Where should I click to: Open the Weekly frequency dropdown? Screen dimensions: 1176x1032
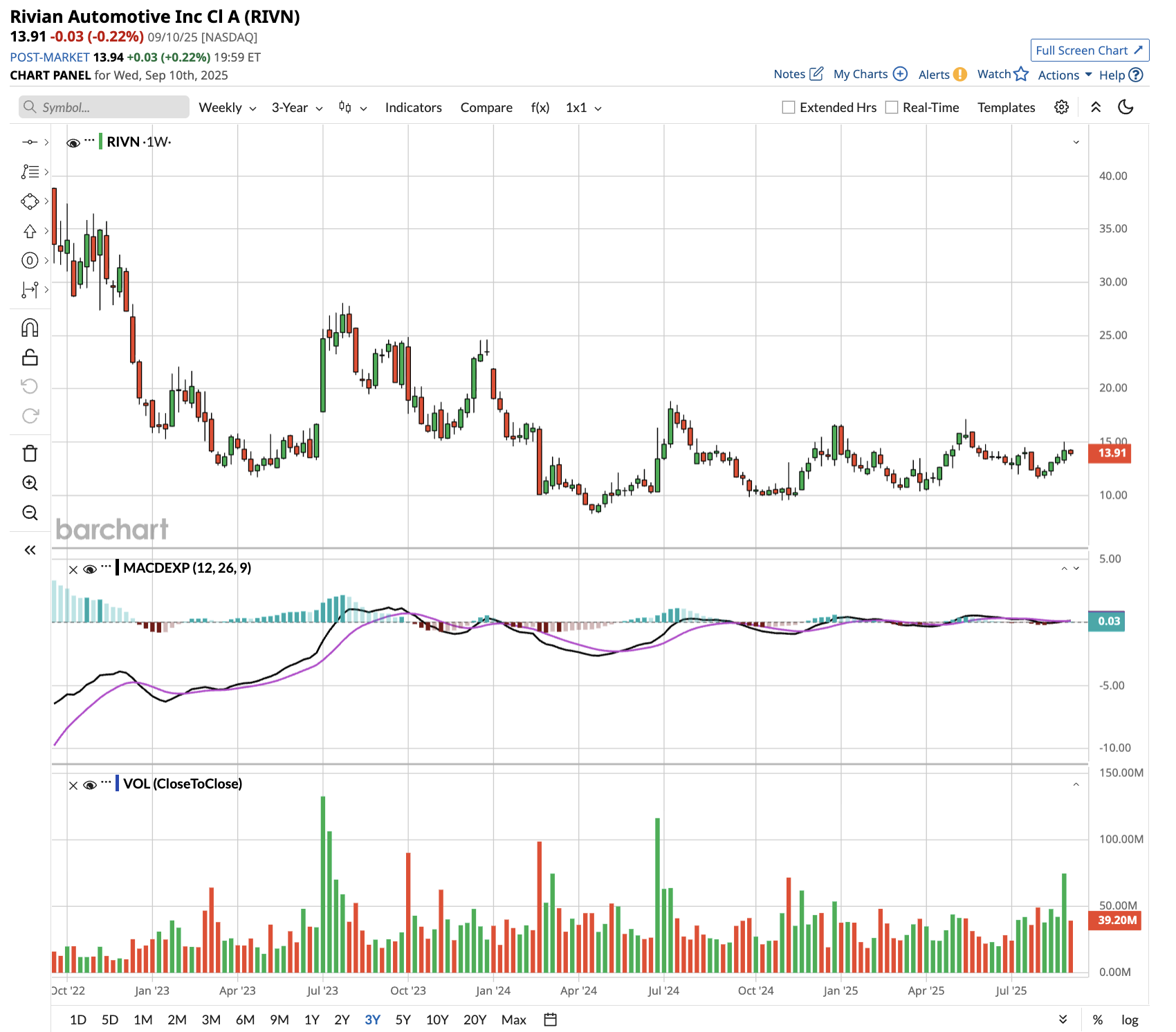[x=228, y=107]
